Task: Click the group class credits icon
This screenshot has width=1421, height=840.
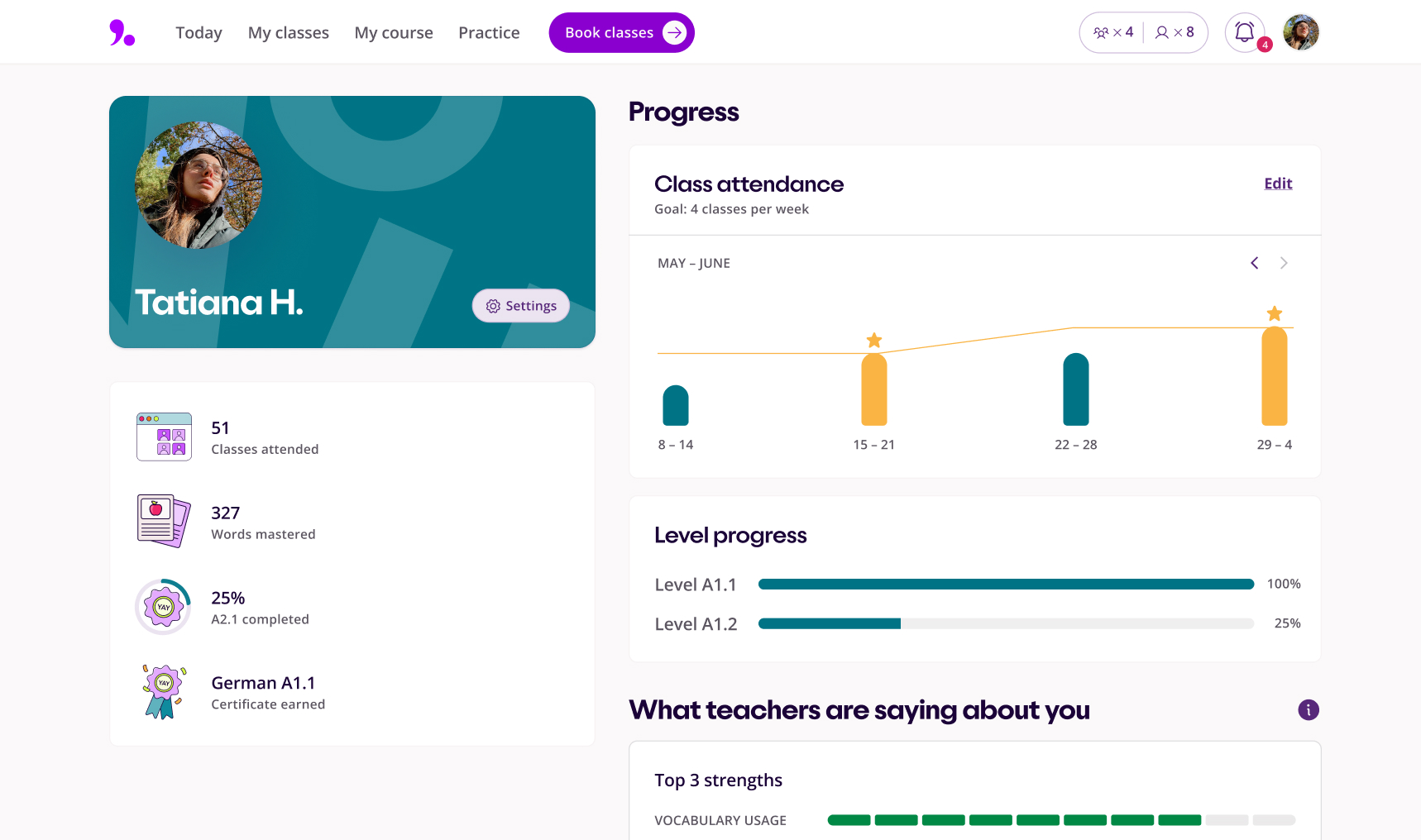Action: tap(1101, 33)
